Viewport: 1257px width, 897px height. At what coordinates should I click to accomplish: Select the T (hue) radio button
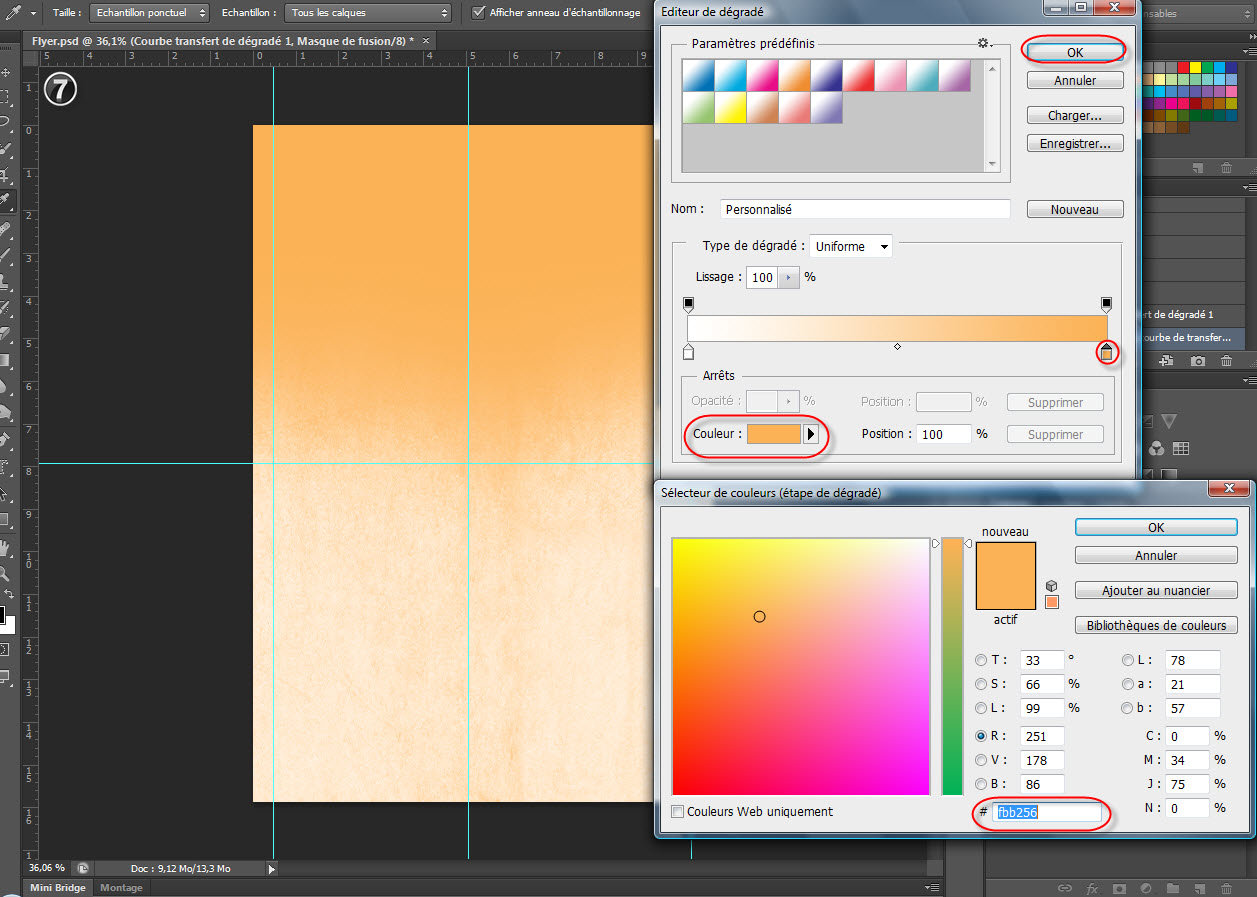[981, 660]
